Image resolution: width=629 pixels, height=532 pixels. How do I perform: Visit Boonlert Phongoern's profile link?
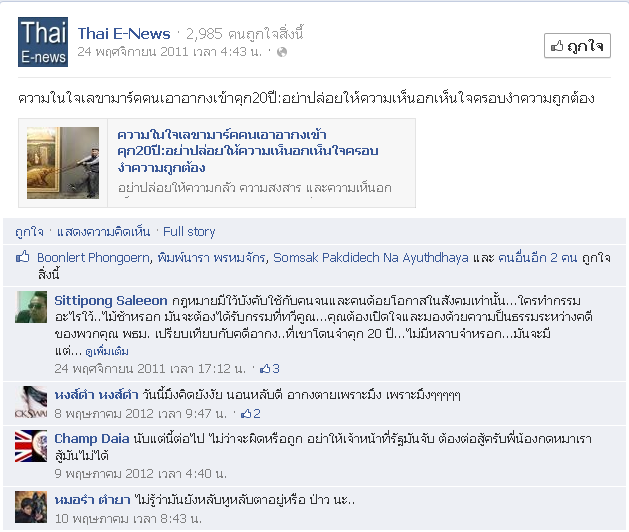click(93, 257)
